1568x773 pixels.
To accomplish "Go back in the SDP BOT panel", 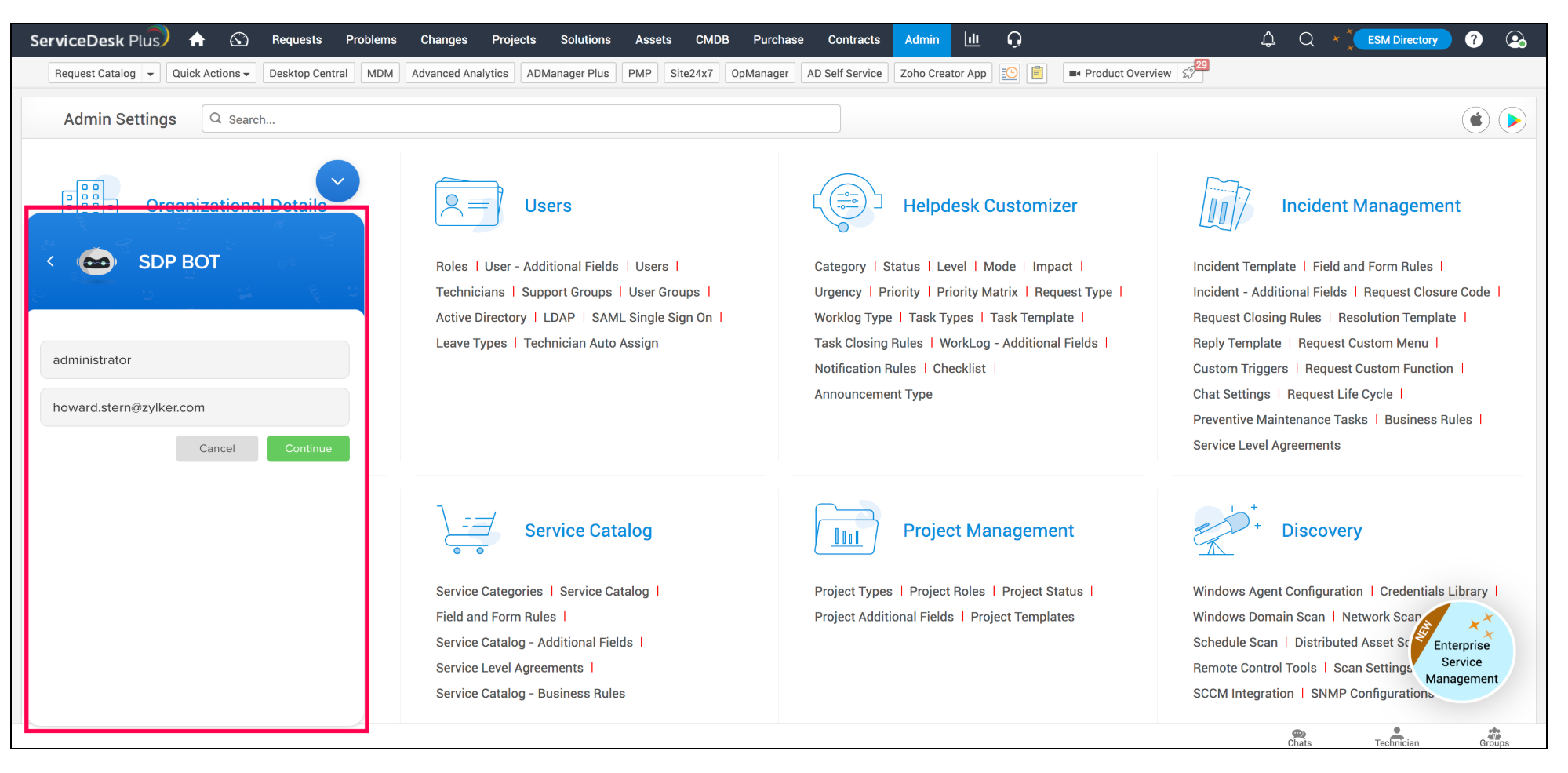I will (50, 261).
